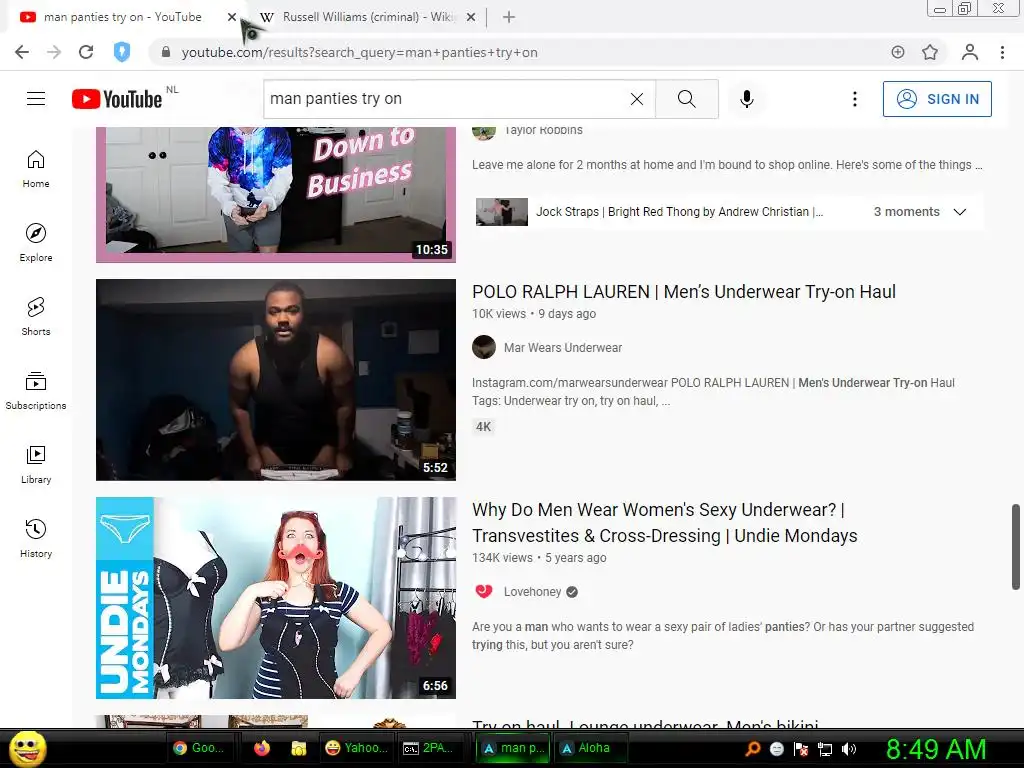
Task: Select the man panties try on YouTube tab
Action: click(123, 17)
